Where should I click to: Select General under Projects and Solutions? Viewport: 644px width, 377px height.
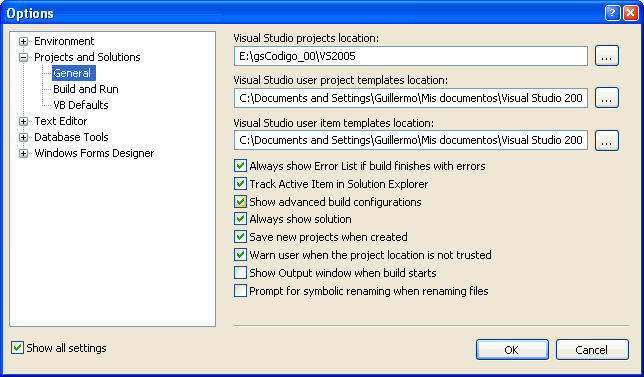point(74,73)
